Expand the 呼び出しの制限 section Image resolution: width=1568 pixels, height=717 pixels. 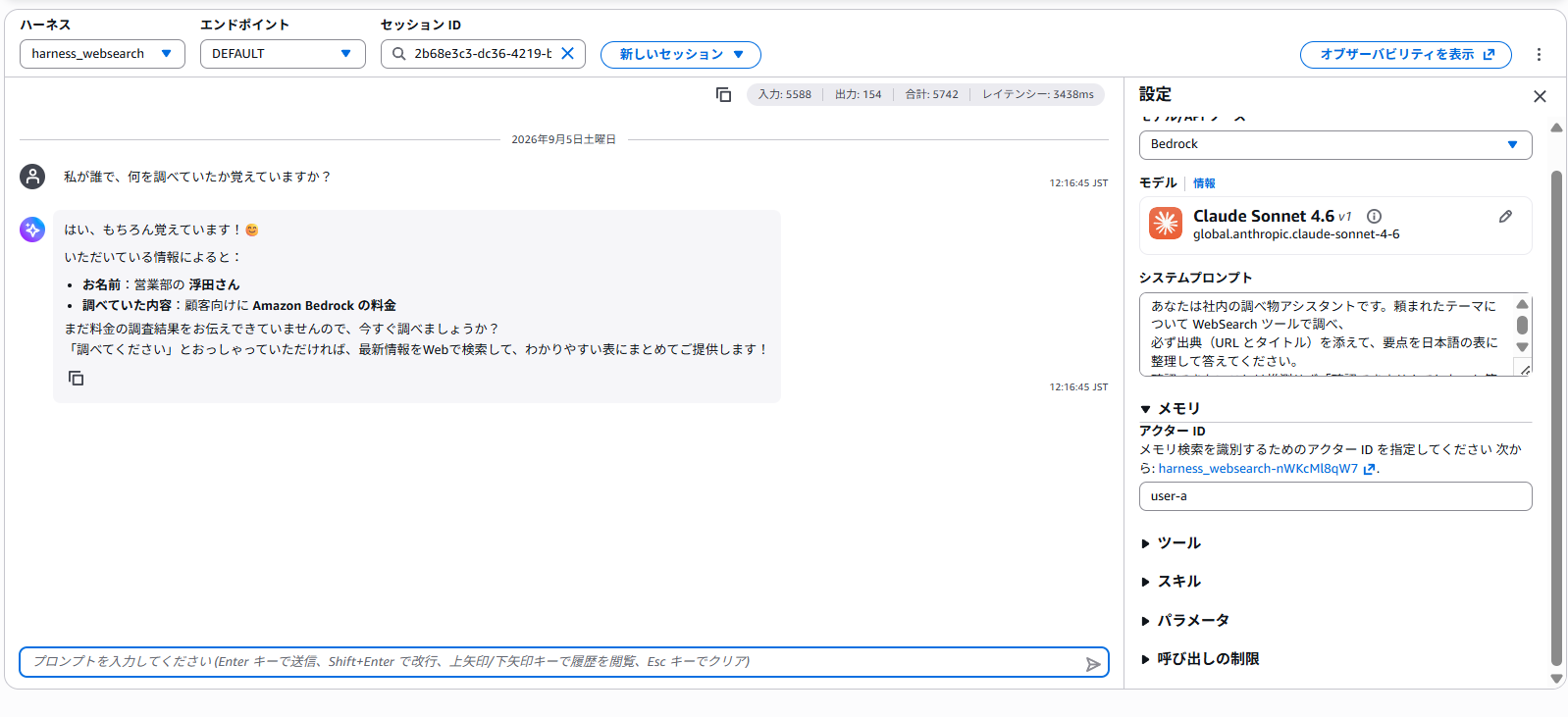1199,658
